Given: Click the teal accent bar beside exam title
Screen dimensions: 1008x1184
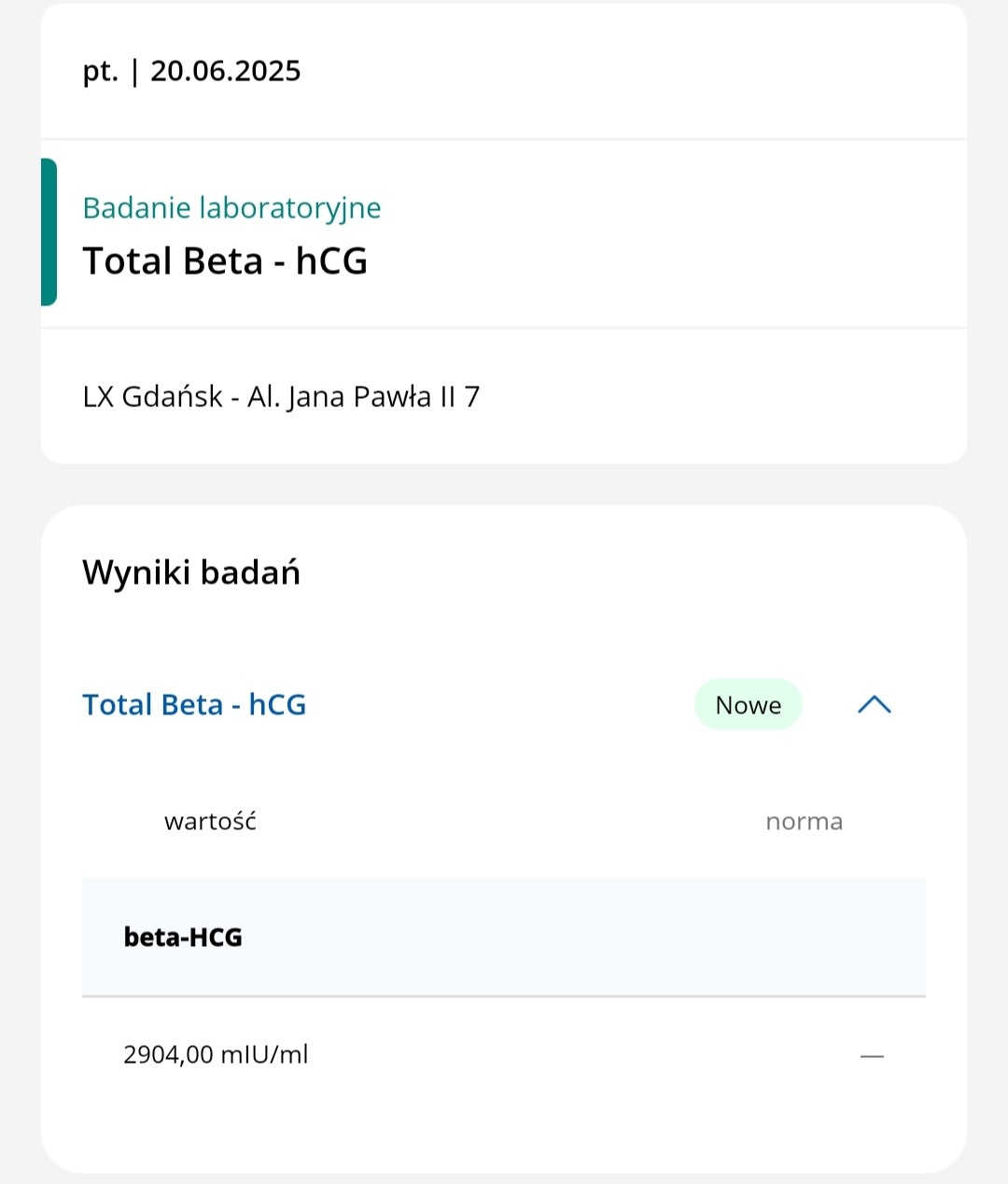Looking at the screenshot, I should [x=49, y=233].
